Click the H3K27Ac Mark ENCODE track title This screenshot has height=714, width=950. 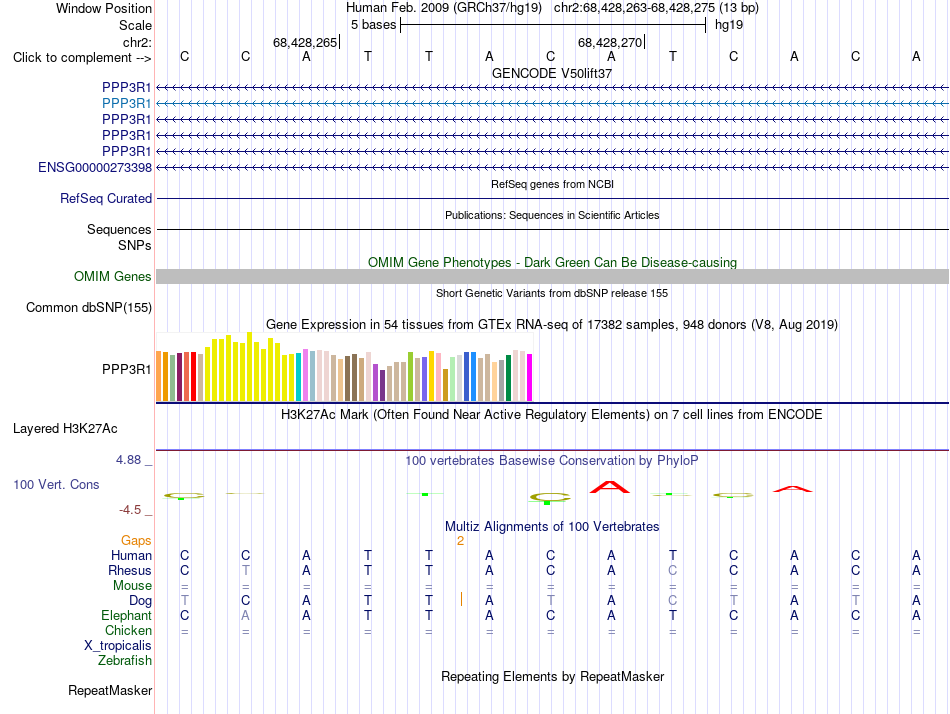552,415
